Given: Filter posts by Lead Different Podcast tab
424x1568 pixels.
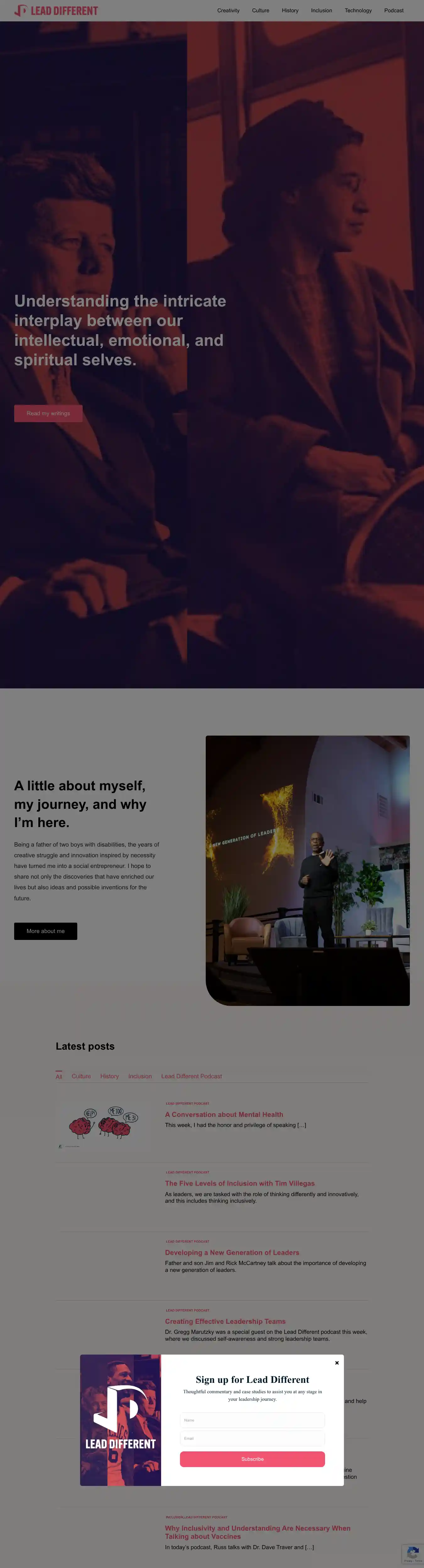Looking at the screenshot, I should click(191, 1076).
